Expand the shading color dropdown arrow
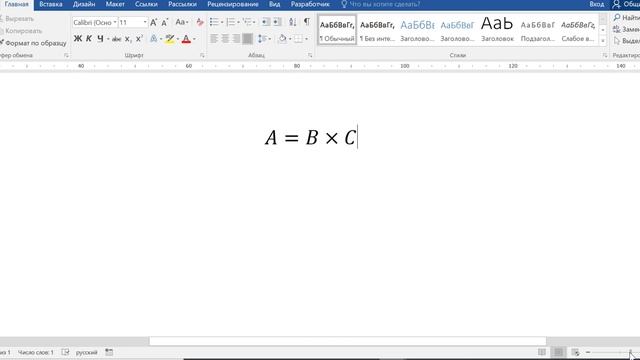640x360 pixels. point(290,39)
